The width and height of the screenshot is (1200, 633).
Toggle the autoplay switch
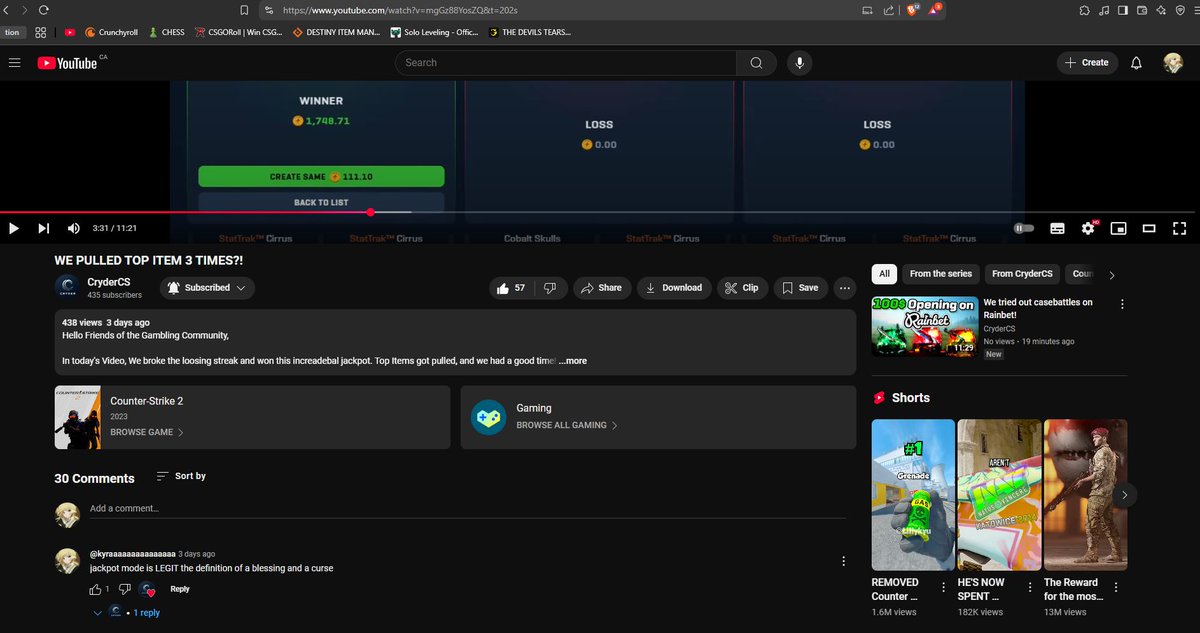(1024, 228)
